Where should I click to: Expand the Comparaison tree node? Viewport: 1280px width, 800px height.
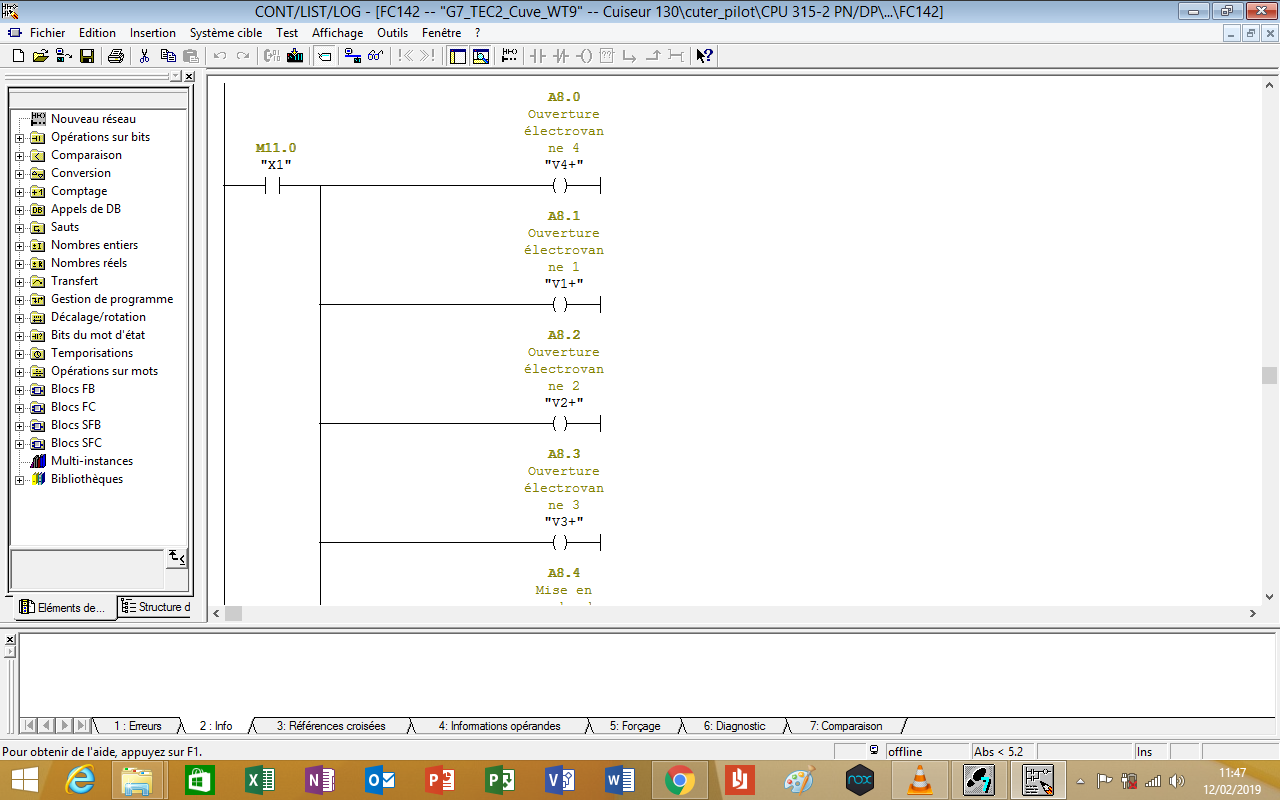[x=20, y=155]
